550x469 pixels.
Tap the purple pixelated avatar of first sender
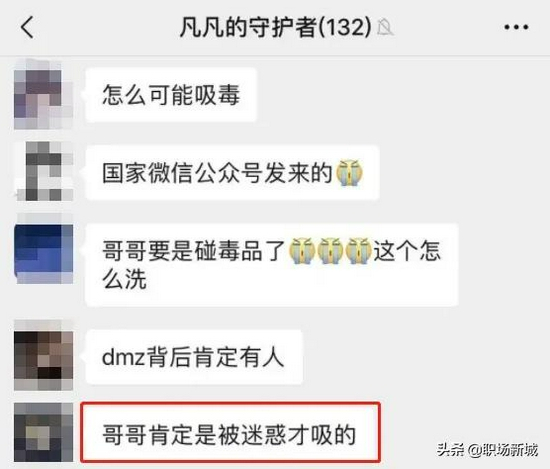(43, 94)
